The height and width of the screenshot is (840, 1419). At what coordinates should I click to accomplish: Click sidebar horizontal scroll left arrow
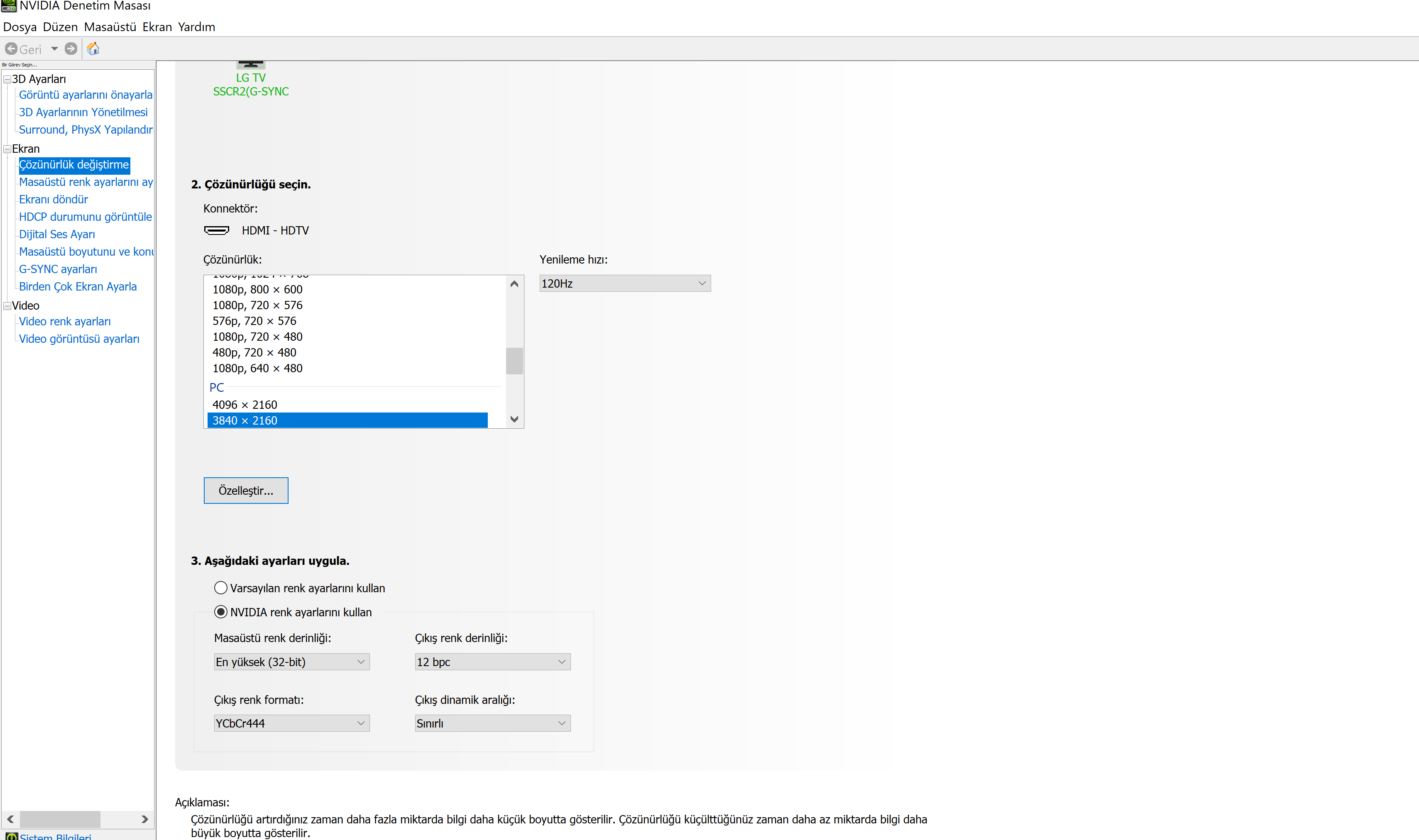point(10,819)
